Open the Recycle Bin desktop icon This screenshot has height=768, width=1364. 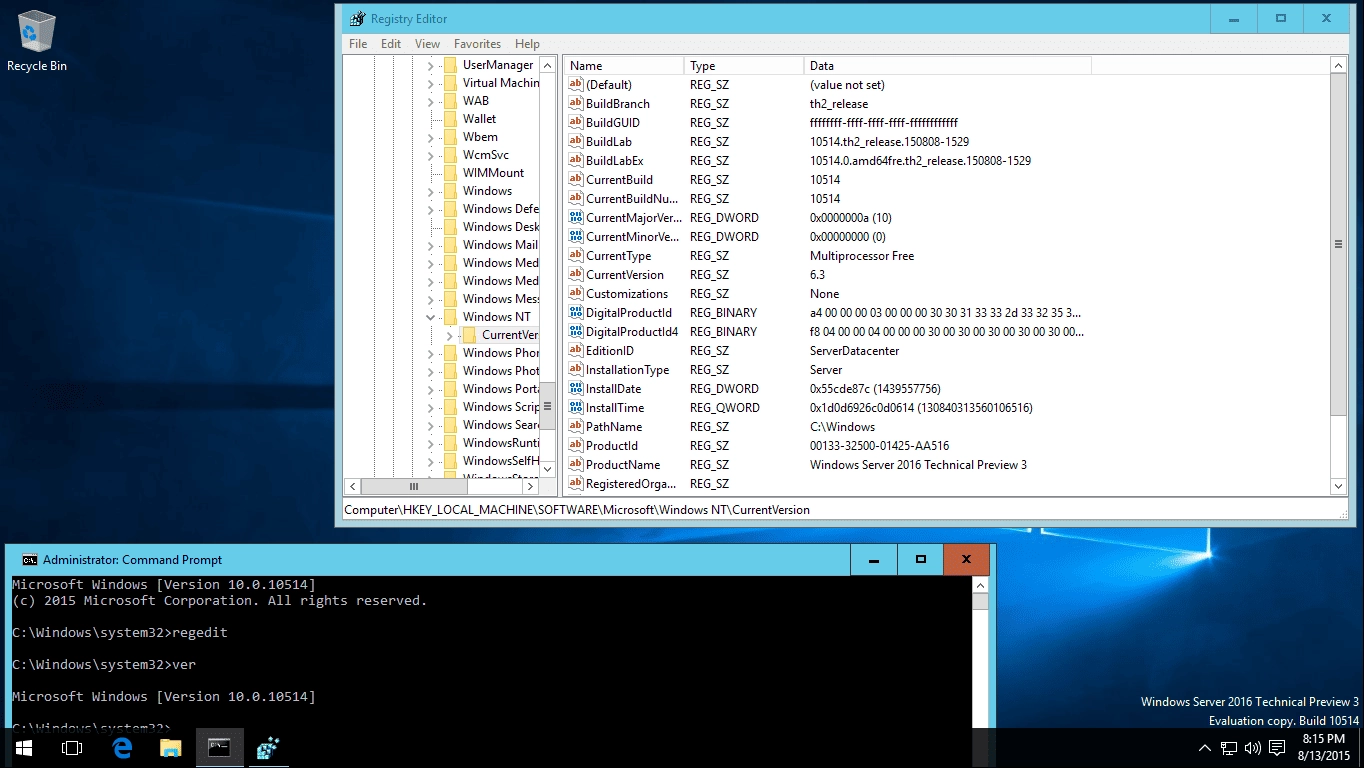(37, 42)
